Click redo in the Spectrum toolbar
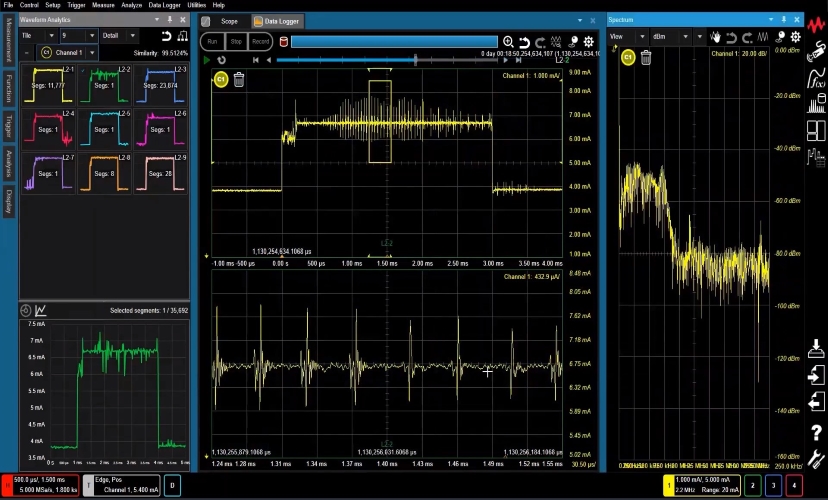This screenshot has width=828, height=500. 747,37
